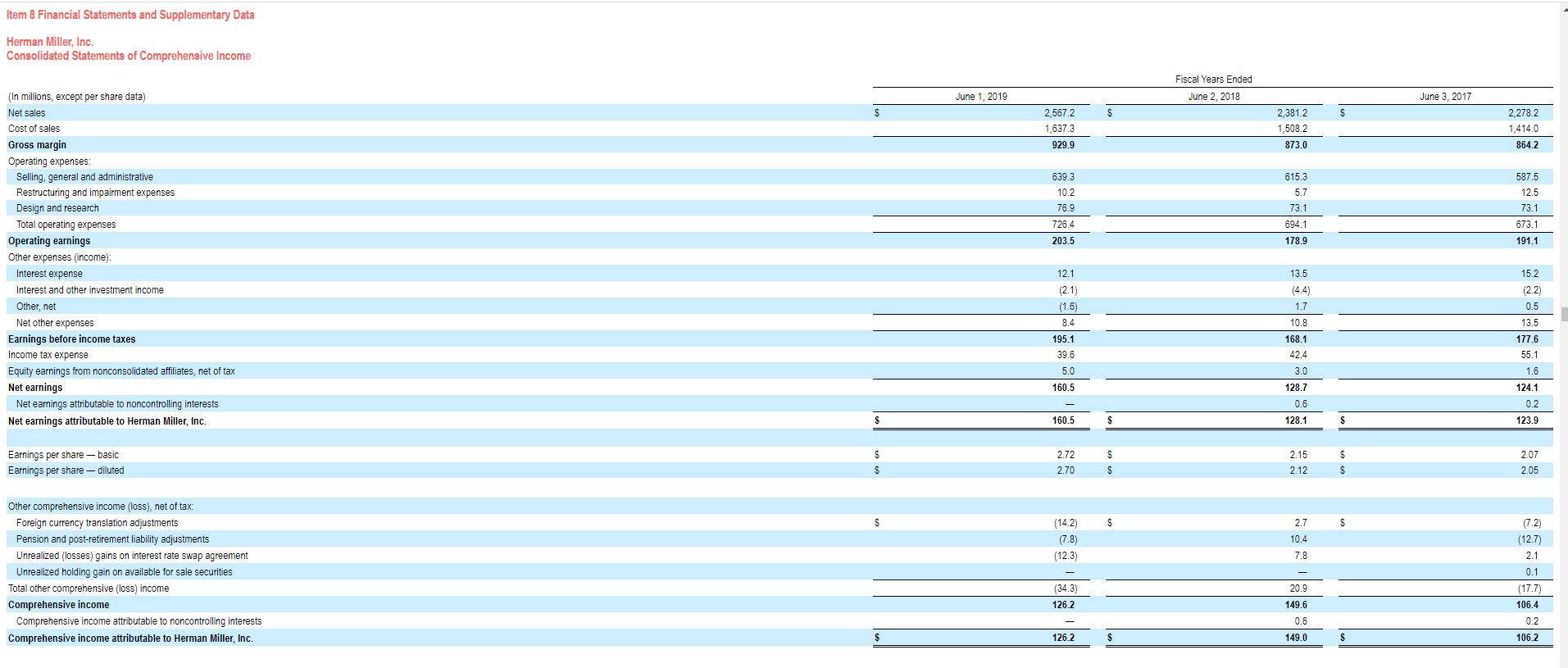Click net sales value 2,278.2
Viewport: 1568px width, 668px height.
pyautogui.click(x=1523, y=113)
